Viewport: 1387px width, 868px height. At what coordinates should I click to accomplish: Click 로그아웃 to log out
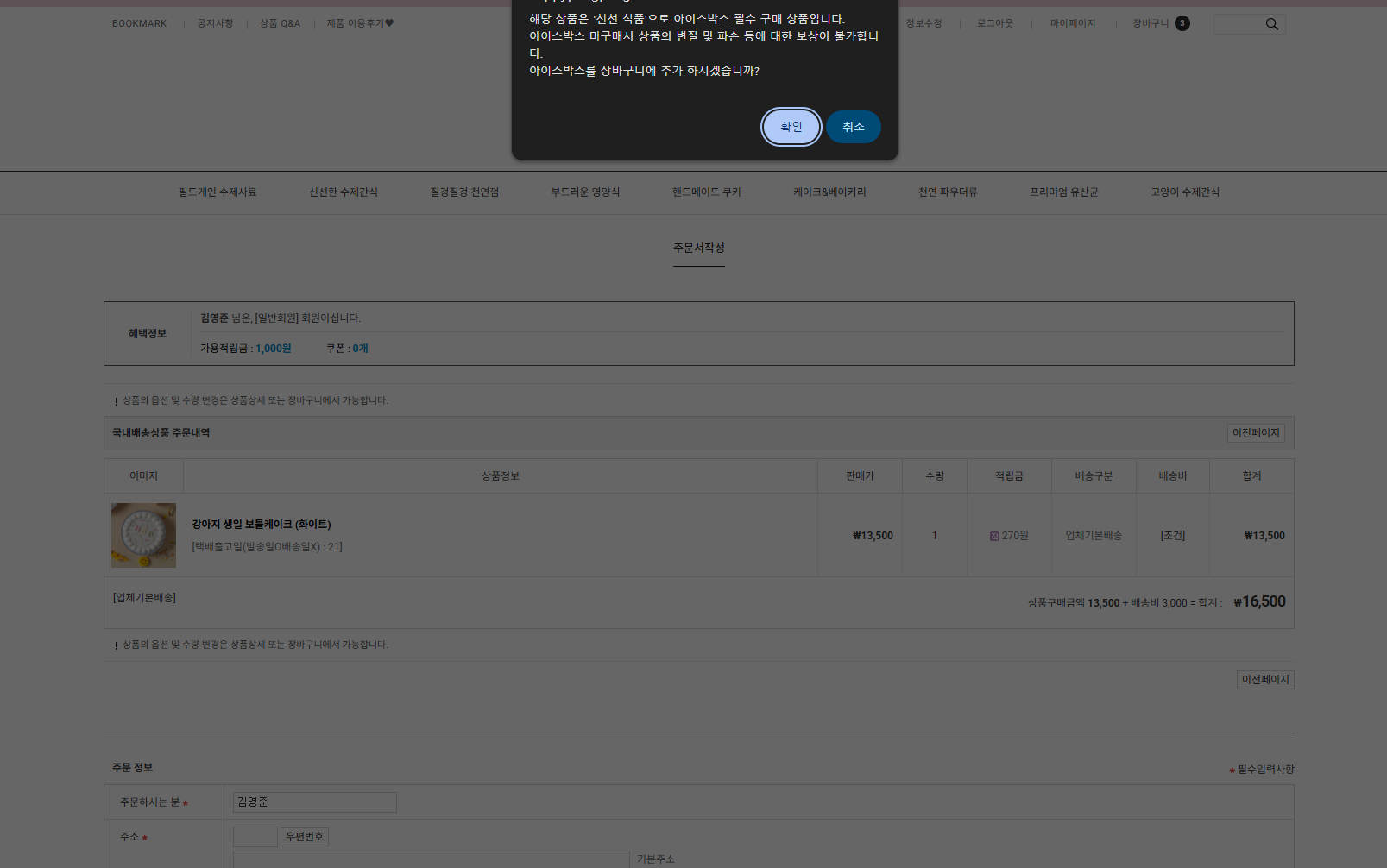[x=994, y=23]
